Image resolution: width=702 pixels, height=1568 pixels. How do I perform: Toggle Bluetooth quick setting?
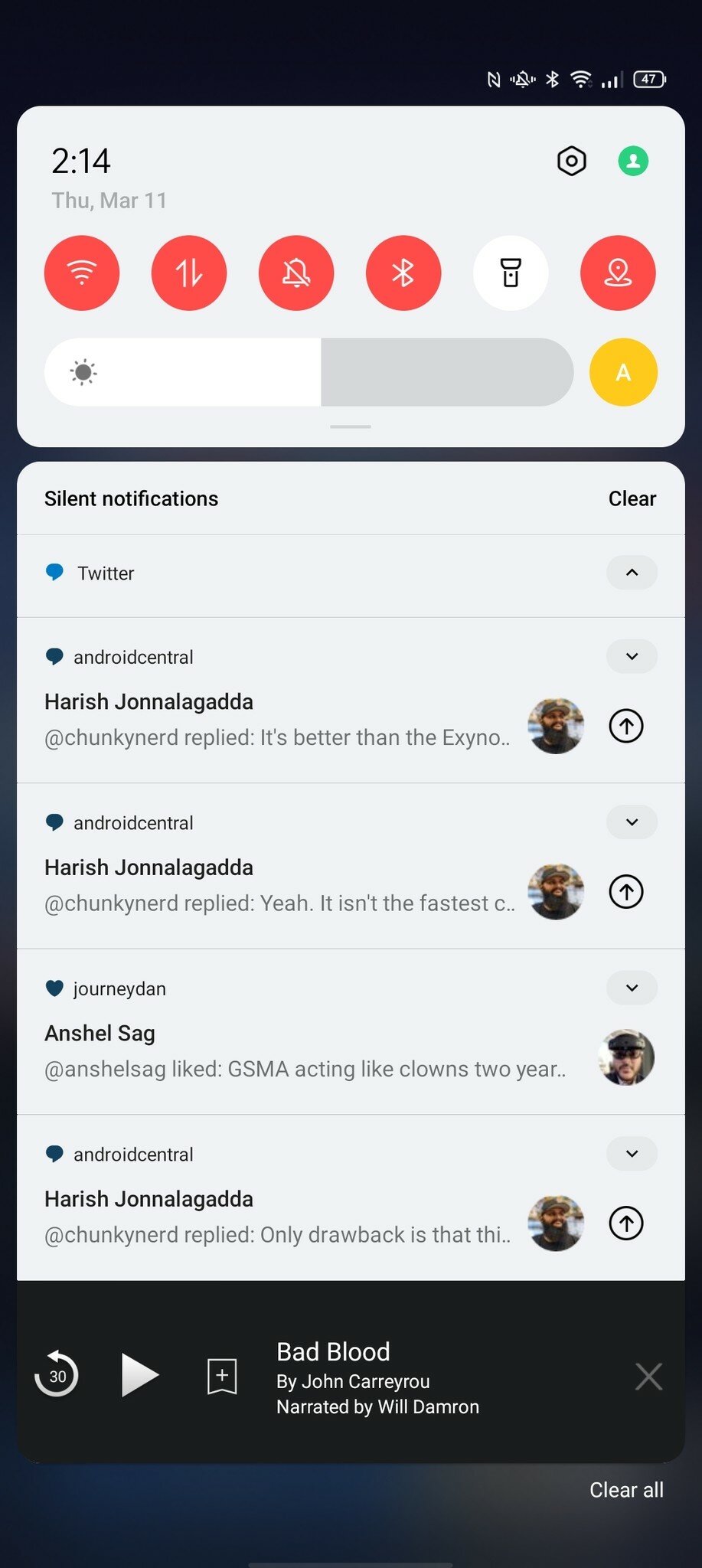coord(403,273)
